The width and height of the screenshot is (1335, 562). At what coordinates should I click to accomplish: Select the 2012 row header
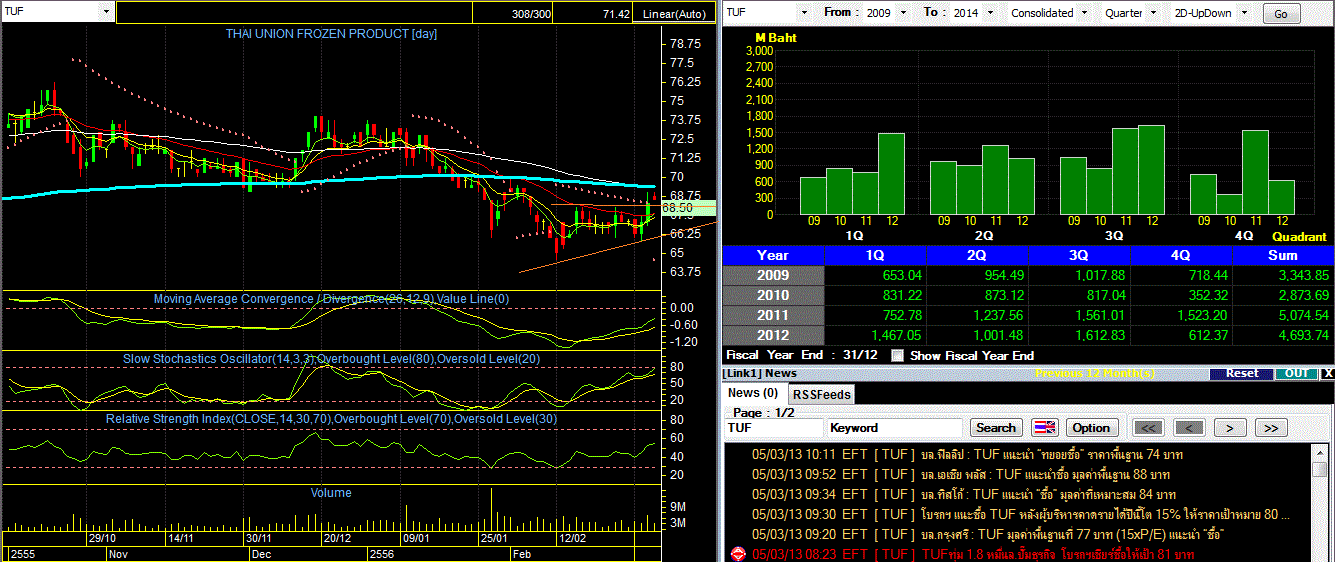click(x=772, y=335)
